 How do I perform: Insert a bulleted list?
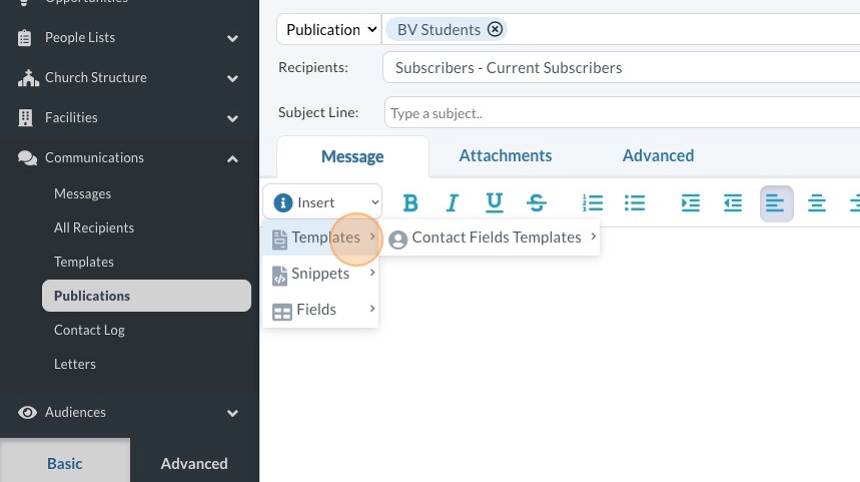point(635,203)
